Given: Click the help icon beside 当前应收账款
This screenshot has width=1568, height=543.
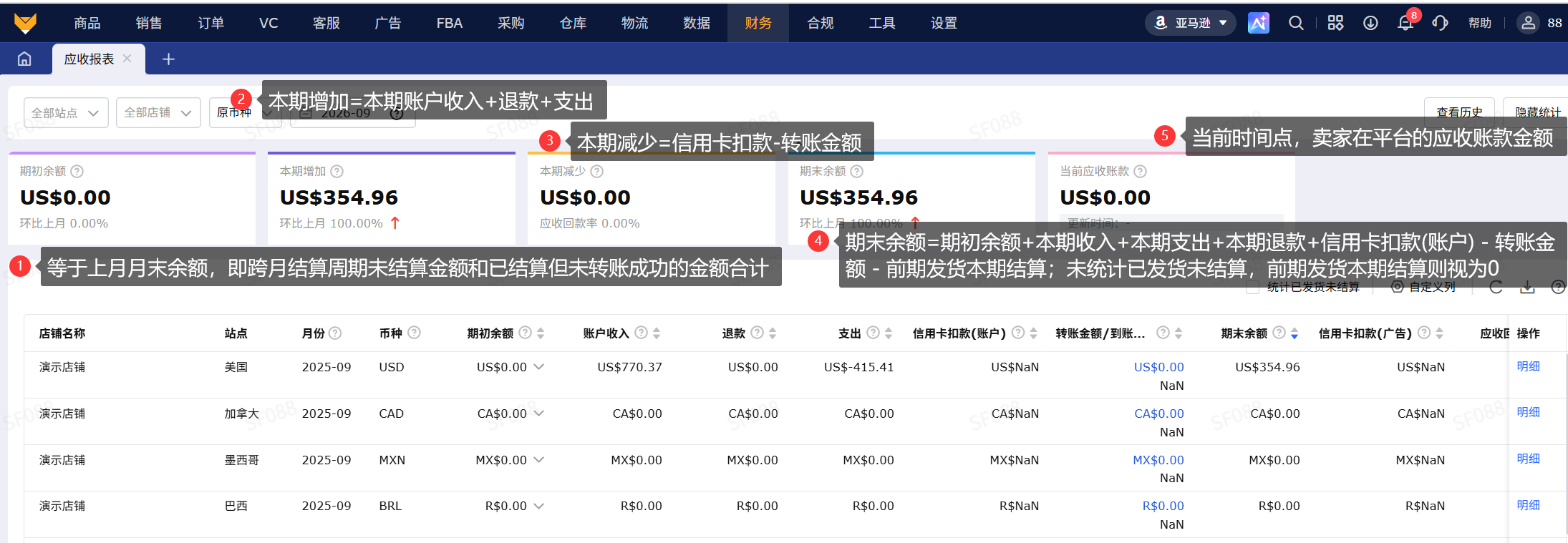Looking at the screenshot, I should pyautogui.click(x=1140, y=171).
